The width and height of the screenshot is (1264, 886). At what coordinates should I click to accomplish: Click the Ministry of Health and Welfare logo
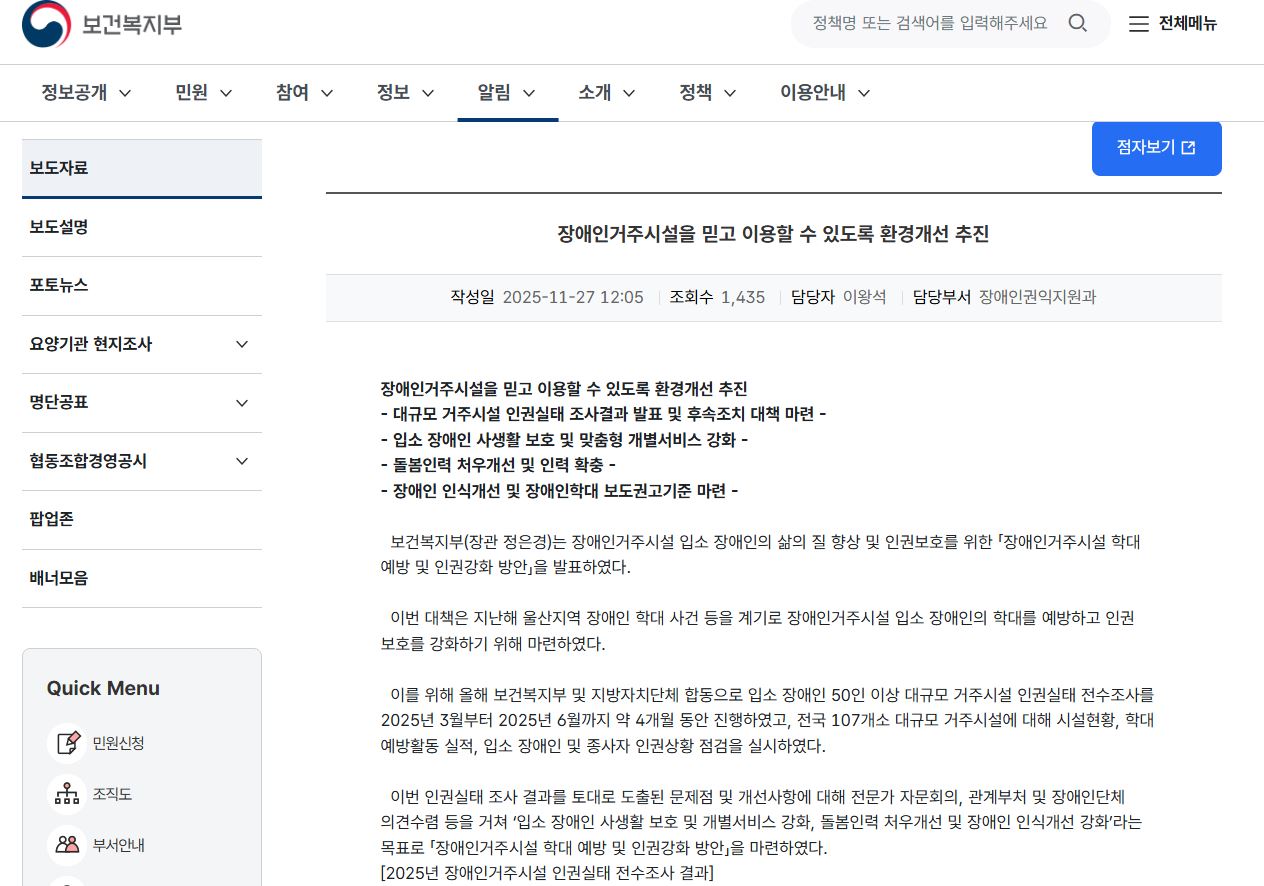(102, 24)
